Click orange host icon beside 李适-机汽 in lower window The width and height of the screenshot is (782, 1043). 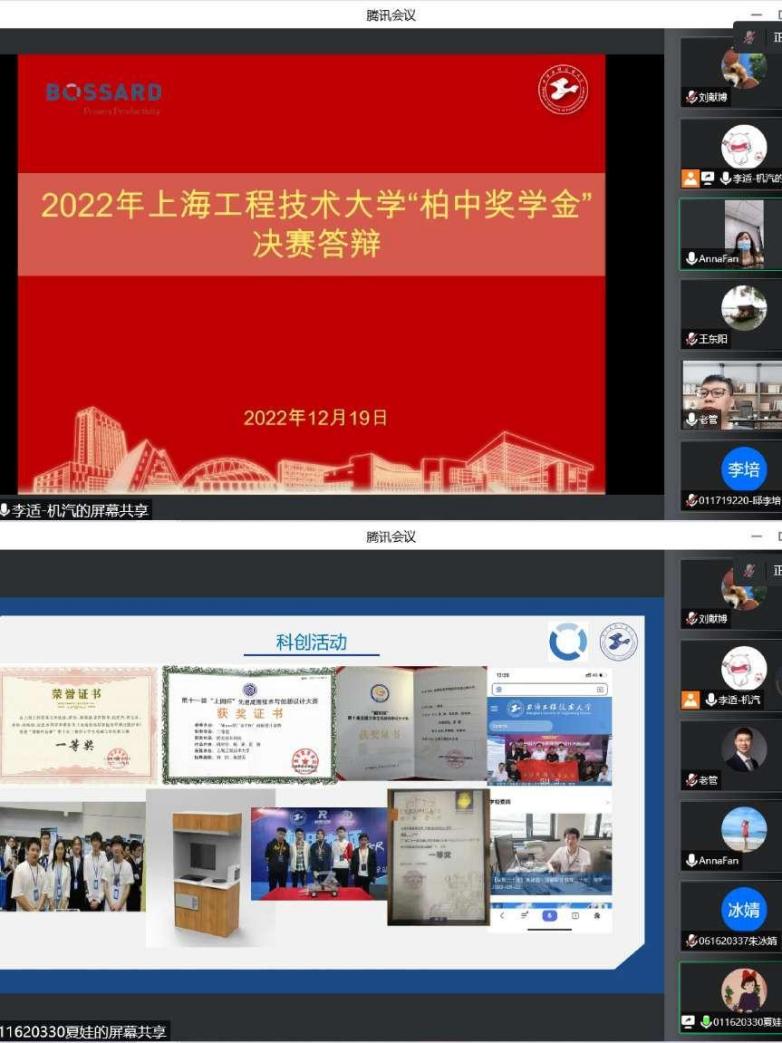[690, 700]
